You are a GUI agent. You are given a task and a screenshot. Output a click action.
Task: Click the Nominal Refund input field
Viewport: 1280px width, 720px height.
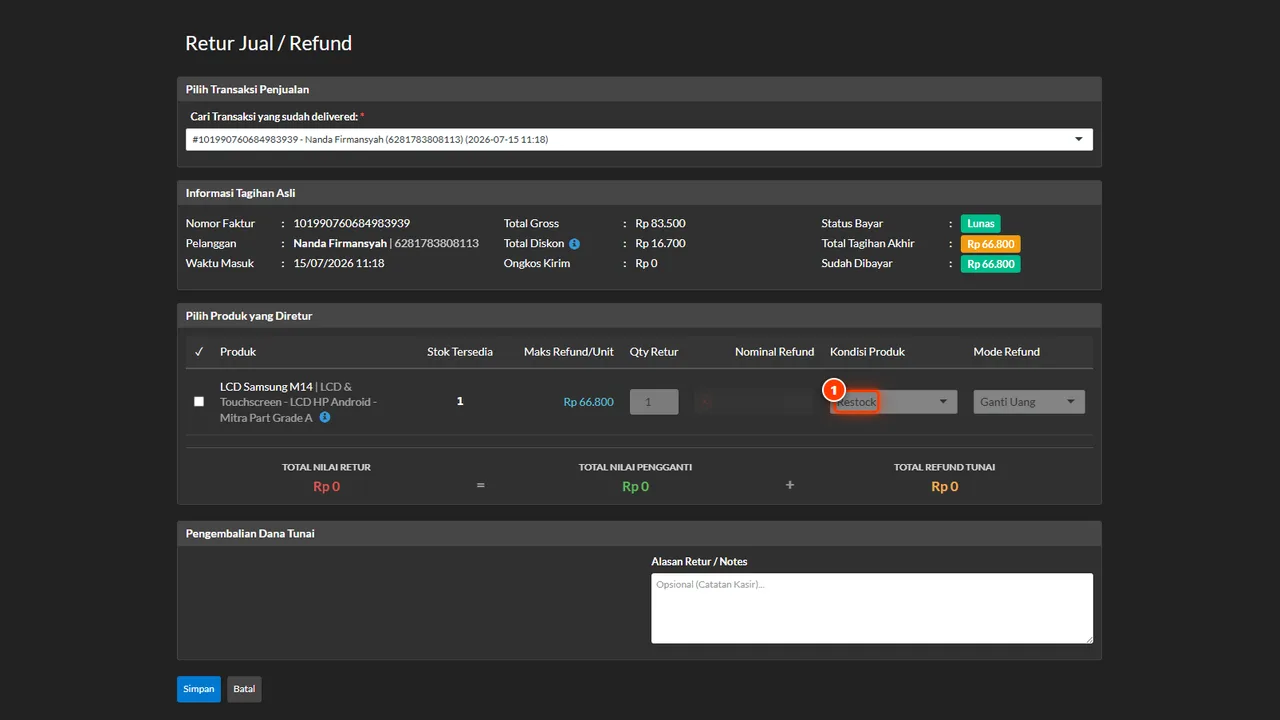tap(754, 402)
